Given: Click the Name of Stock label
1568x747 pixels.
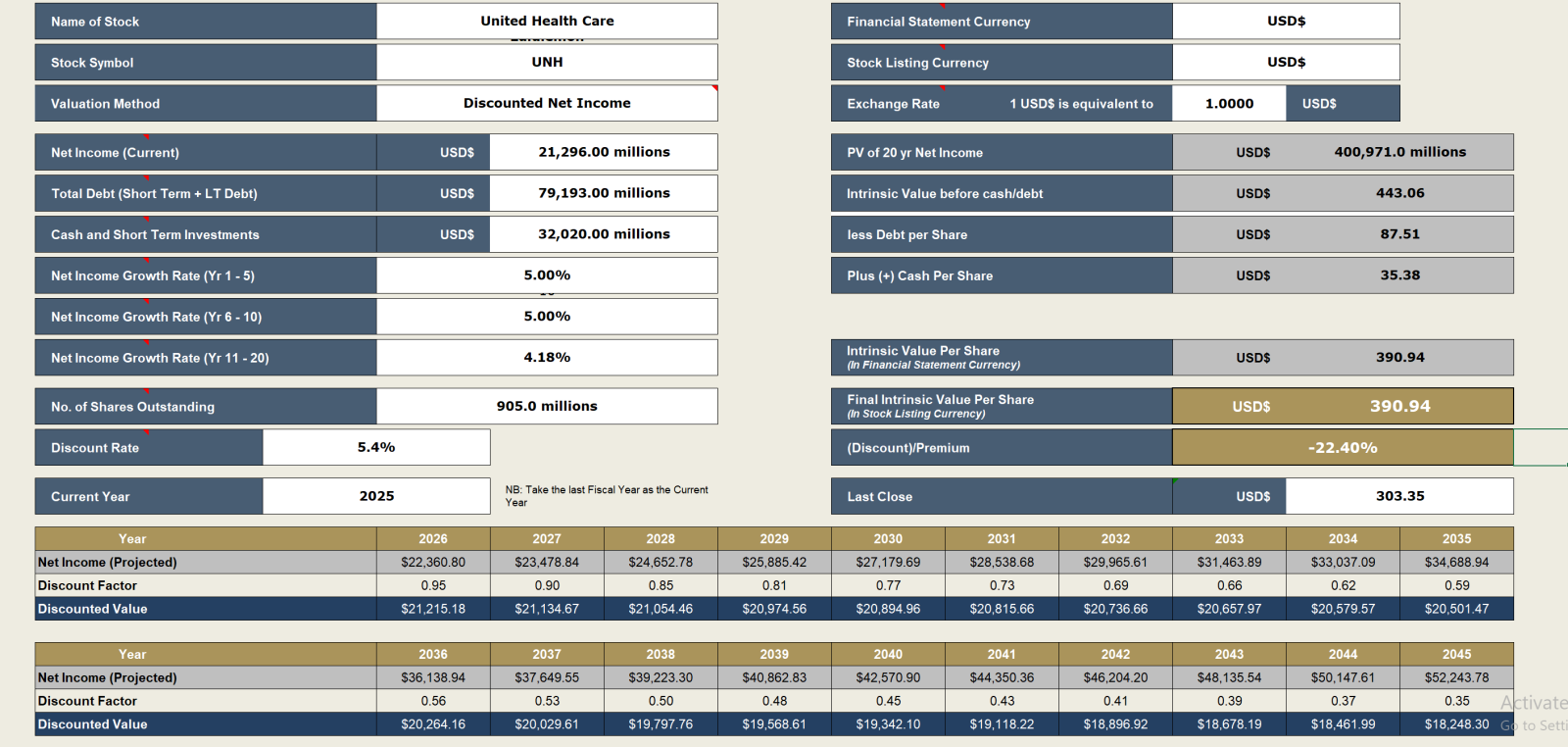Looking at the screenshot, I should pos(206,21).
